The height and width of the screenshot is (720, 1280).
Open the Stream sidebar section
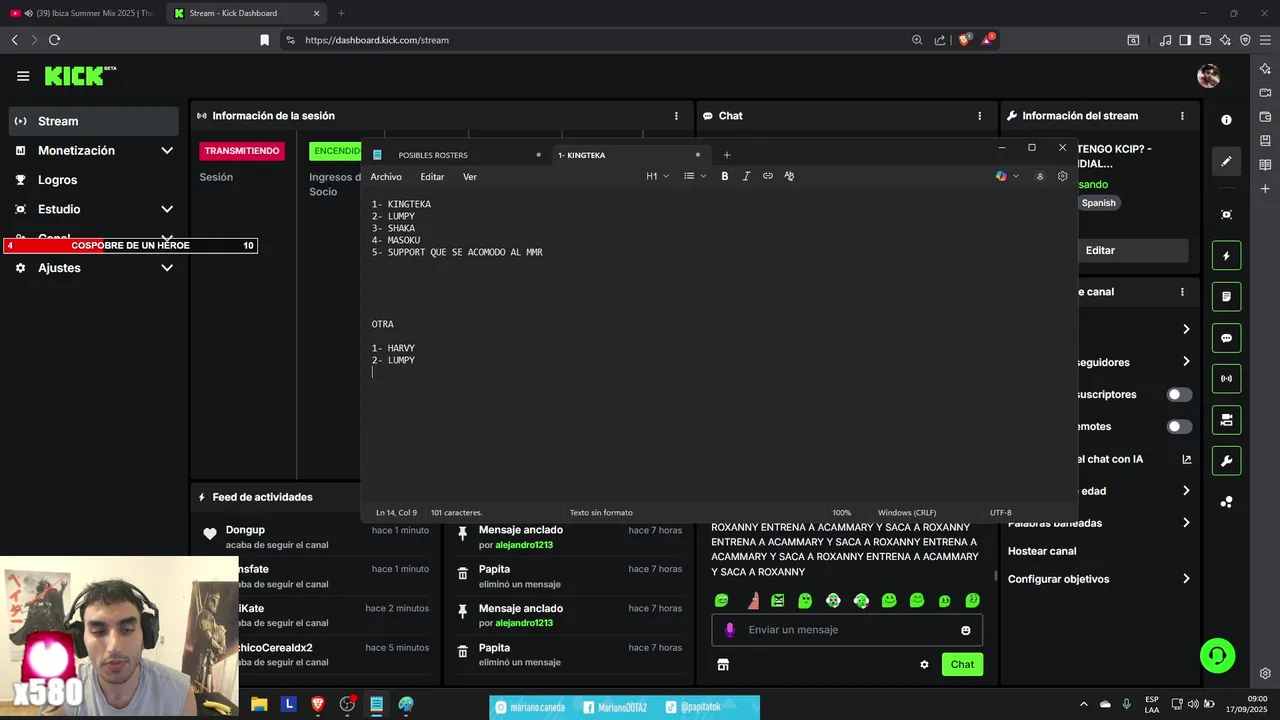(94, 121)
